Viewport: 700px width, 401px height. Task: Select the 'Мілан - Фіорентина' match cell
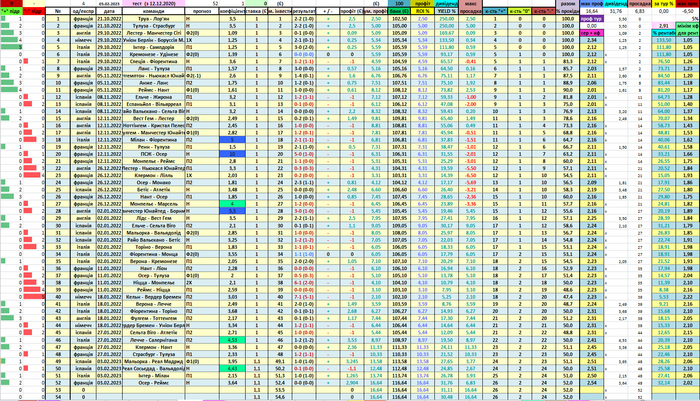click(154, 140)
